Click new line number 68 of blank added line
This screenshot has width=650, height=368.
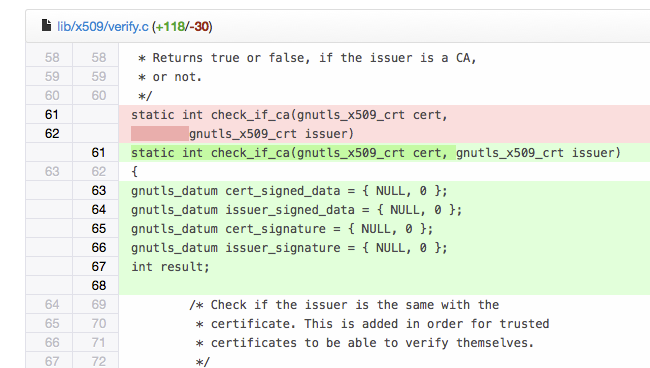coord(98,286)
